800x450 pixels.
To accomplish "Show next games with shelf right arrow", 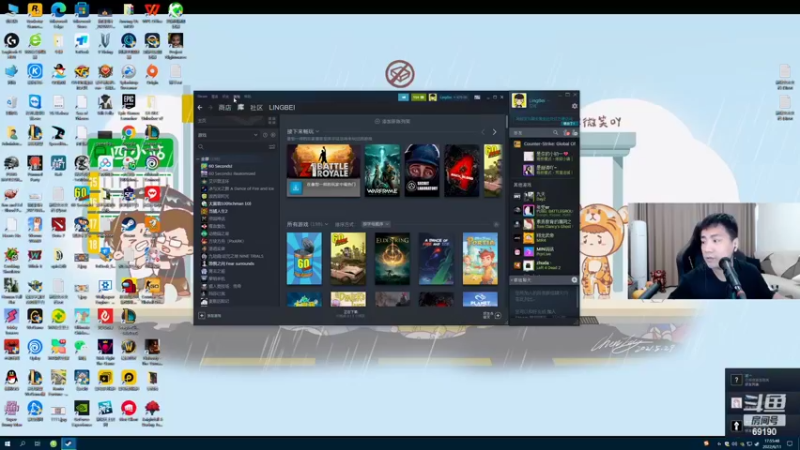I will 494,132.
